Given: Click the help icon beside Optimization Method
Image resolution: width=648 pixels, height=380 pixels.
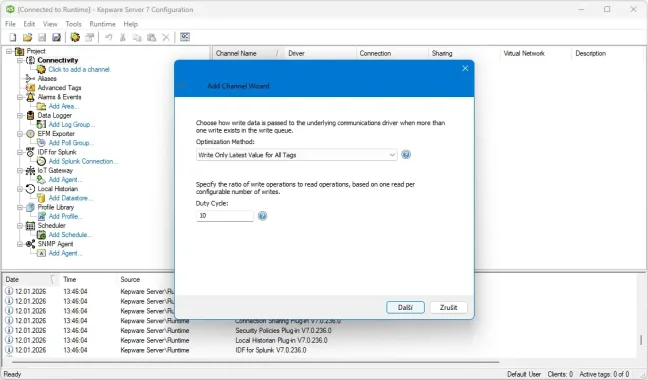Looking at the screenshot, I should 406,155.
